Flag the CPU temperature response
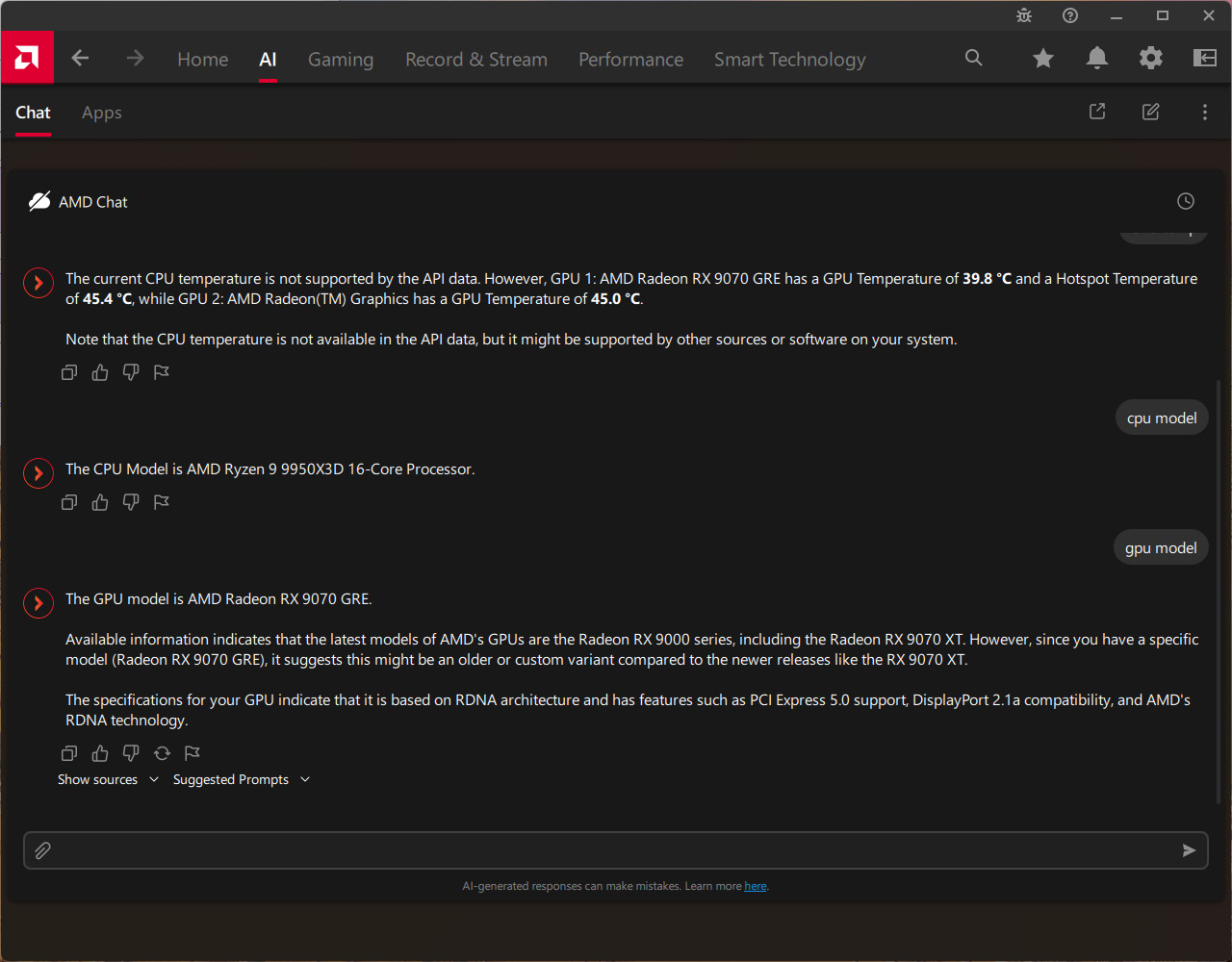Image resolution: width=1232 pixels, height=962 pixels. coord(162,372)
